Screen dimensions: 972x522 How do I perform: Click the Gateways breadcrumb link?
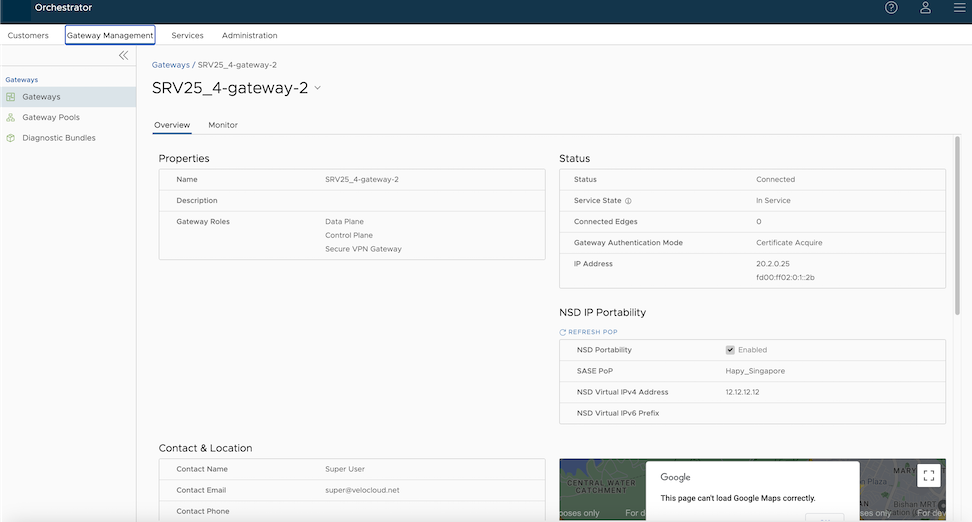pyautogui.click(x=170, y=65)
